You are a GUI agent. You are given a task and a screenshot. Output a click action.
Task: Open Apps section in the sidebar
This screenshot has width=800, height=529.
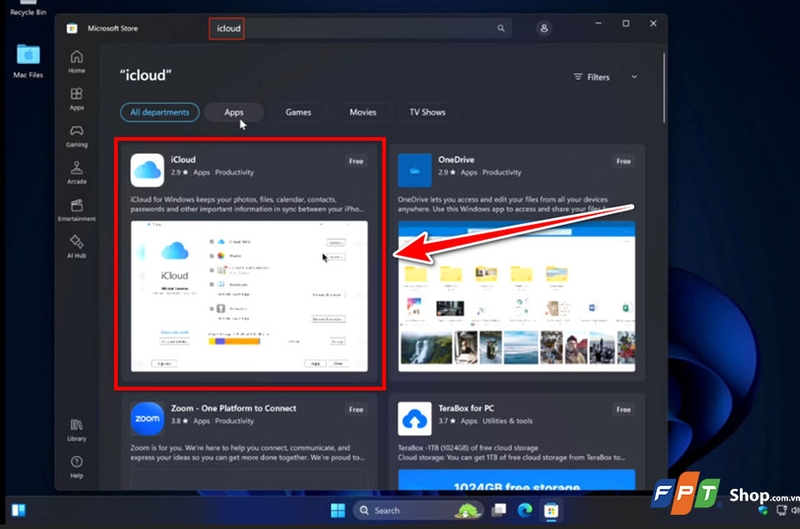(77, 99)
